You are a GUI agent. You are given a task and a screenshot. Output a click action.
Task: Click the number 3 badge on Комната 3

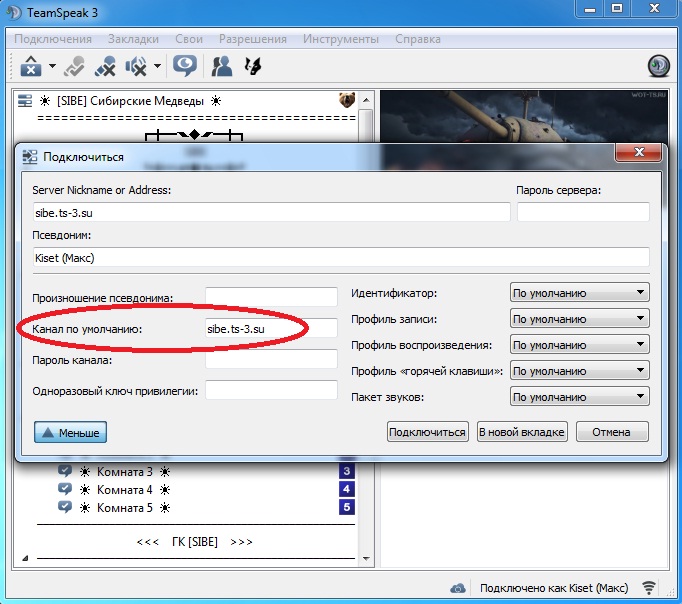click(x=347, y=471)
